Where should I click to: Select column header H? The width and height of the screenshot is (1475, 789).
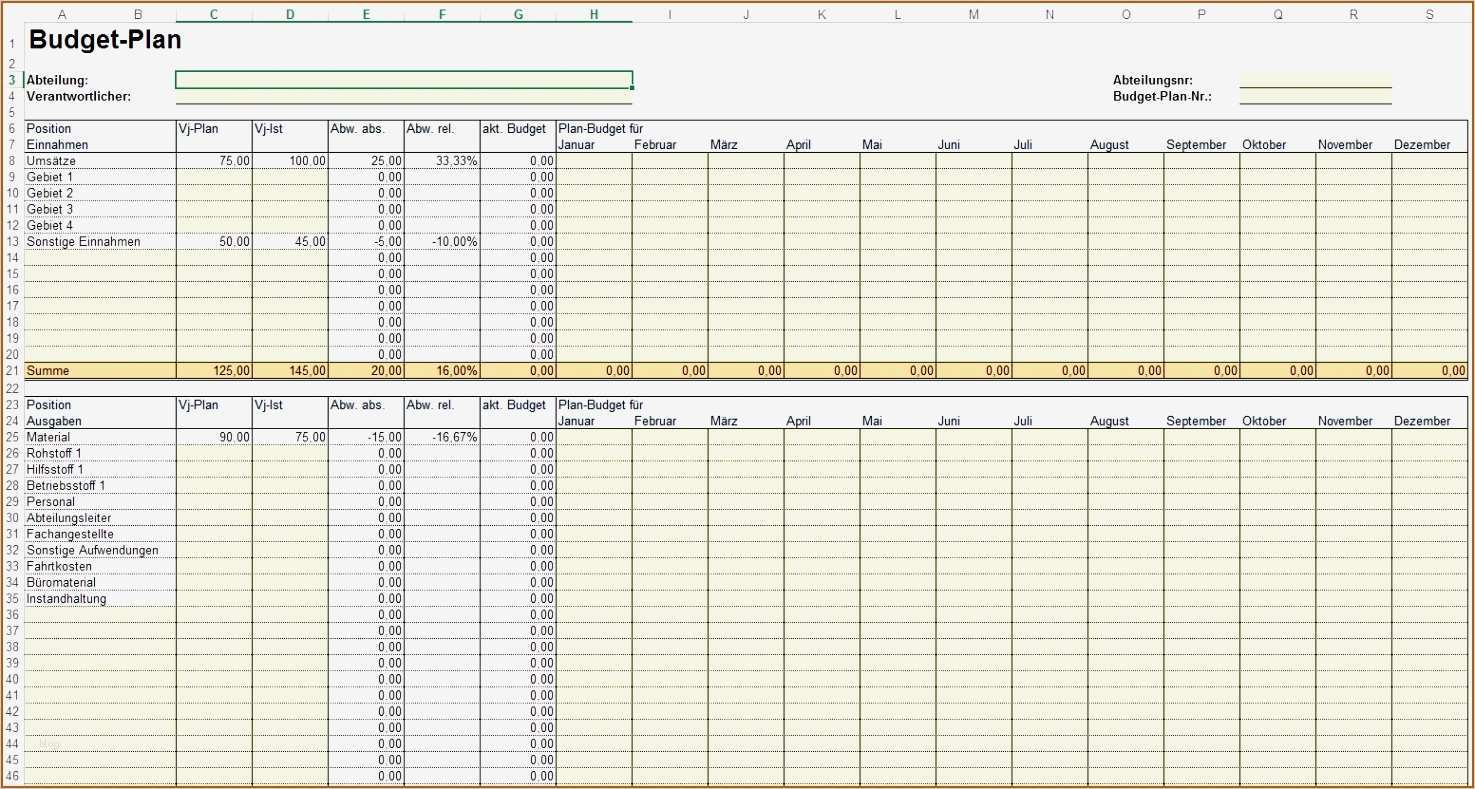click(593, 13)
